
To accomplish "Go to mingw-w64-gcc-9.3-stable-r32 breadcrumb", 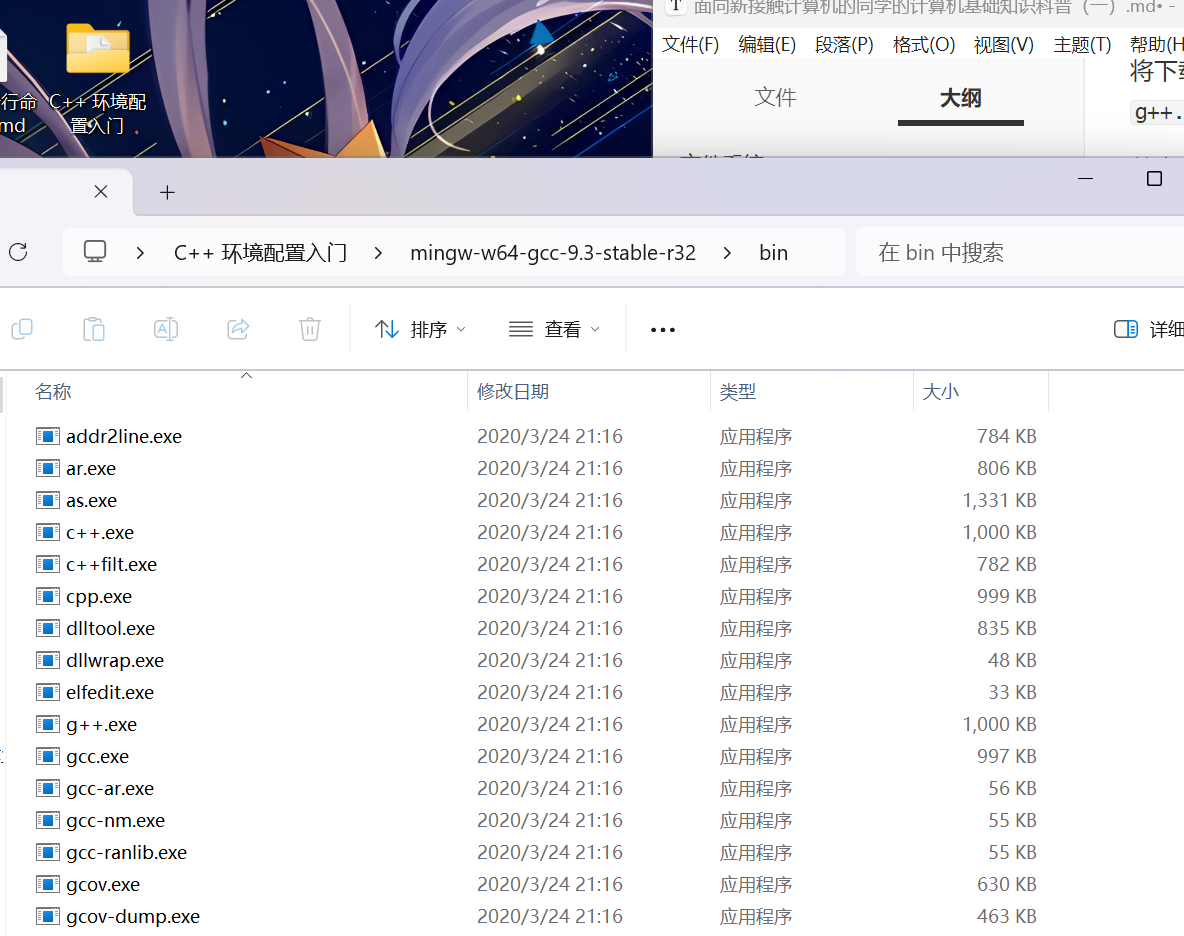I will (x=553, y=253).
